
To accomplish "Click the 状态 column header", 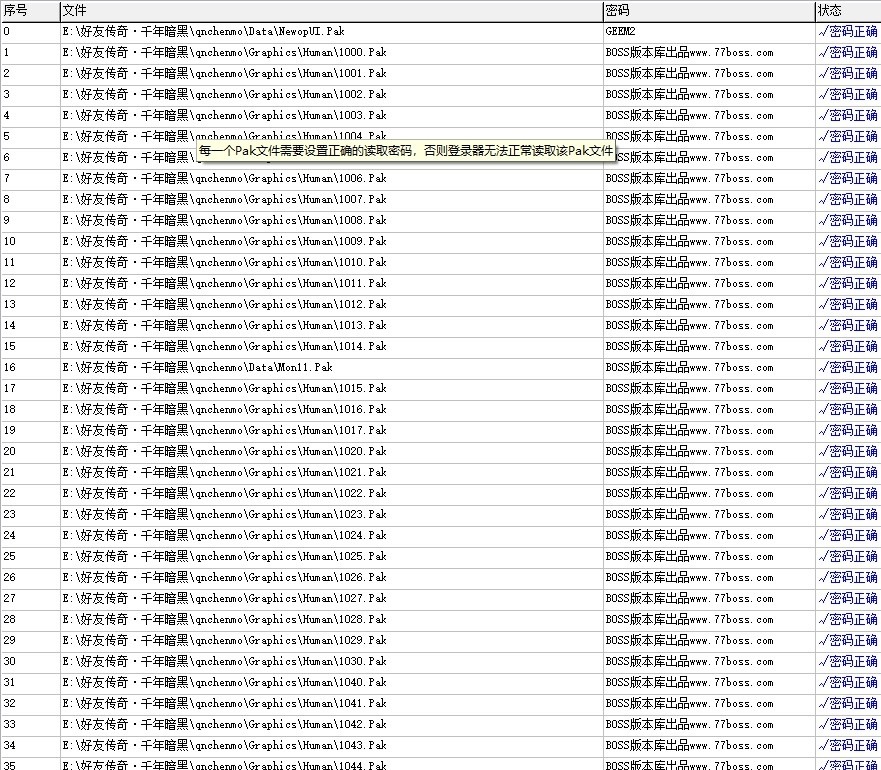I will pos(848,11).
